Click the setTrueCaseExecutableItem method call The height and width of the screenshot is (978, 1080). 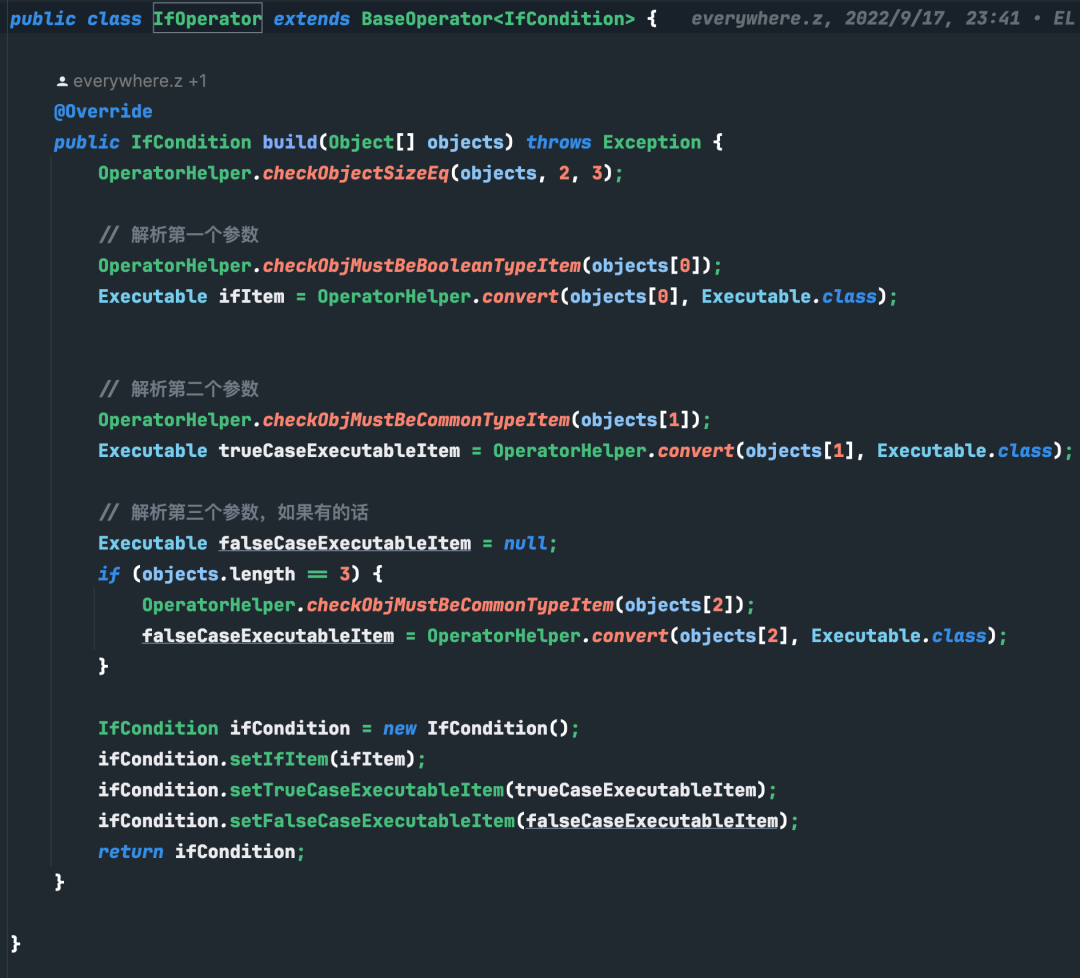(x=366, y=790)
